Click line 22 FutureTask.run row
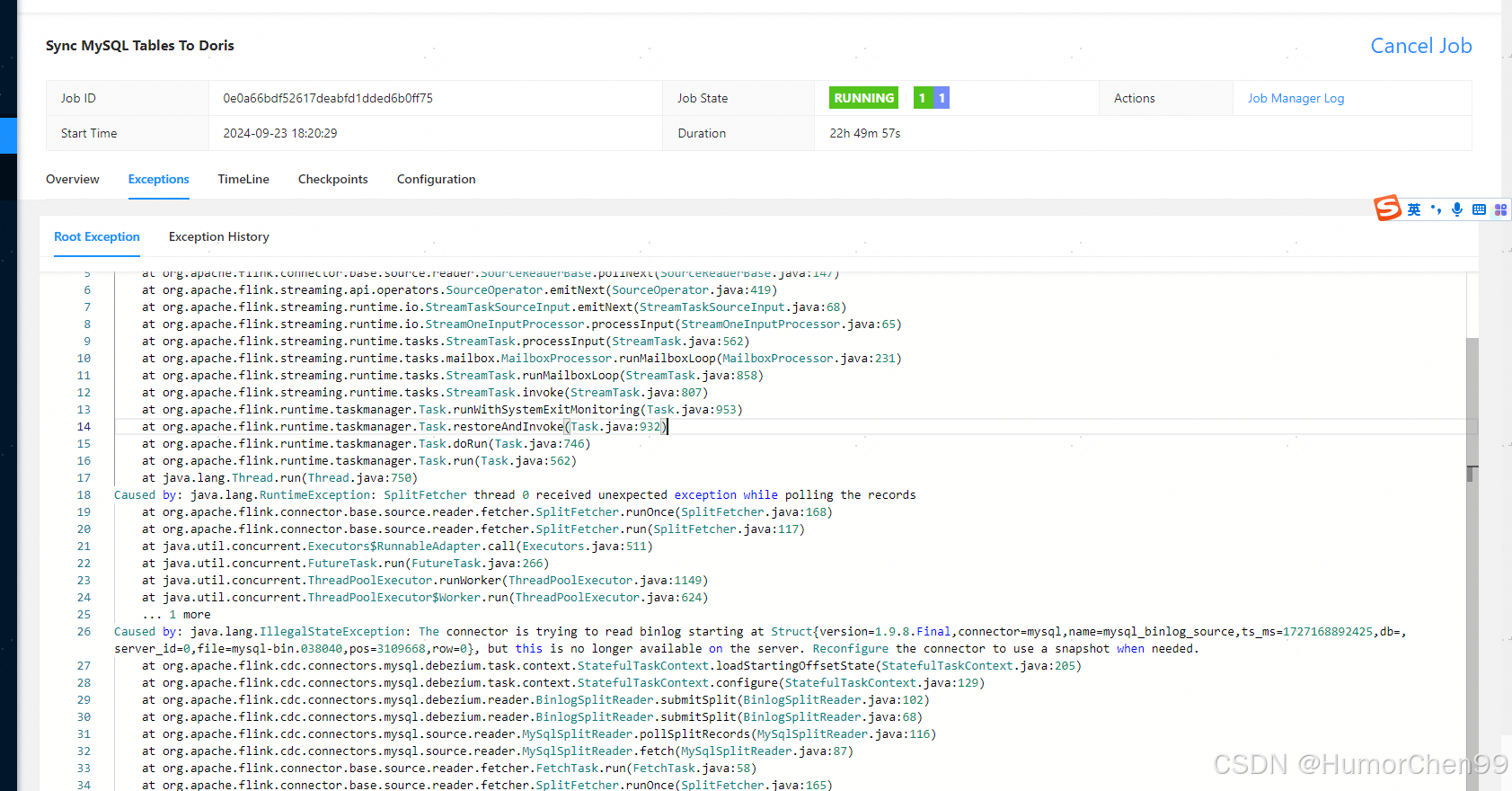The height and width of the screenshot is (791, 1512). pyautogui.click(x=346, y=564)
